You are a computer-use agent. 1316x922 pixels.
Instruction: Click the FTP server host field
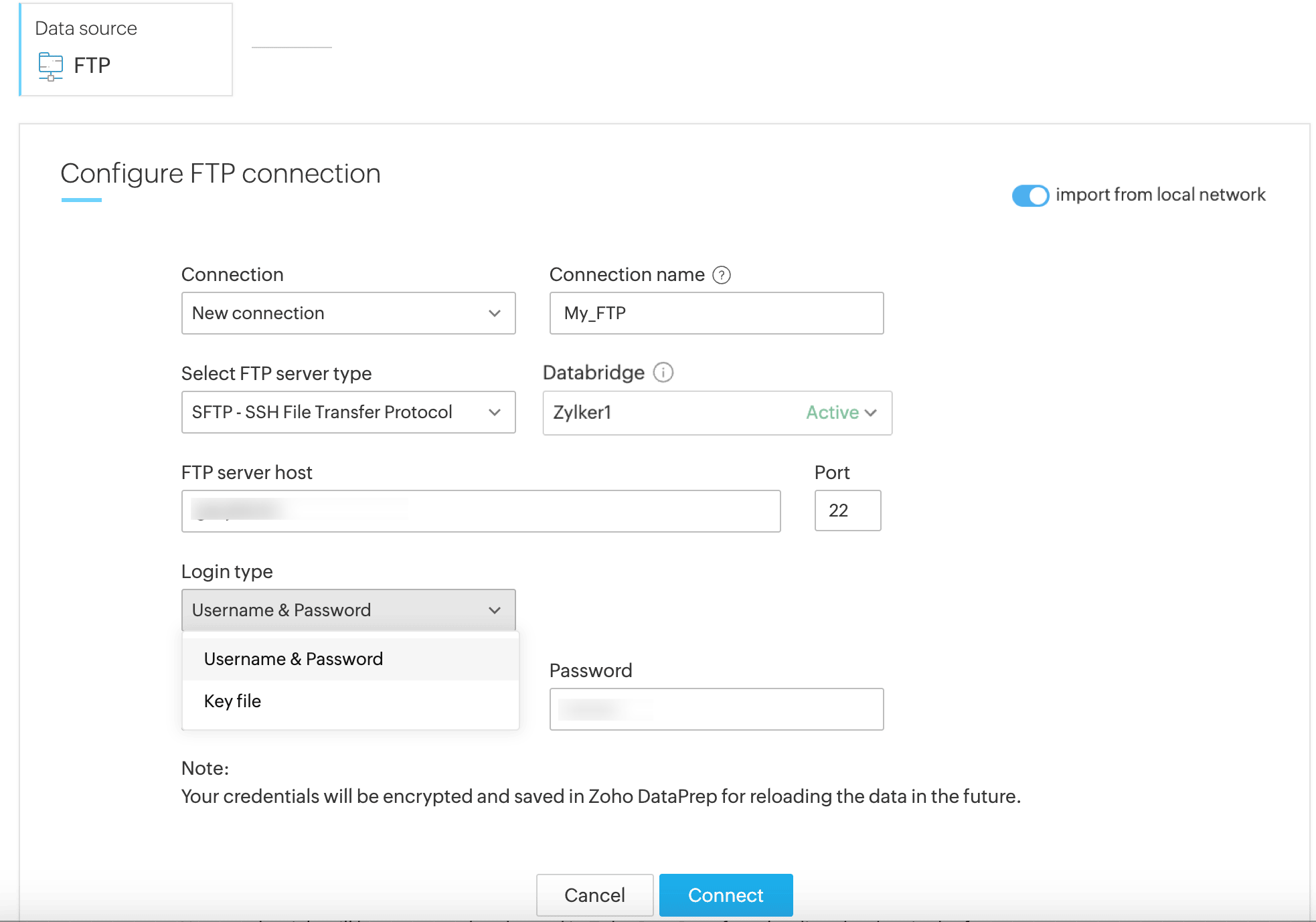coord(481,511)
